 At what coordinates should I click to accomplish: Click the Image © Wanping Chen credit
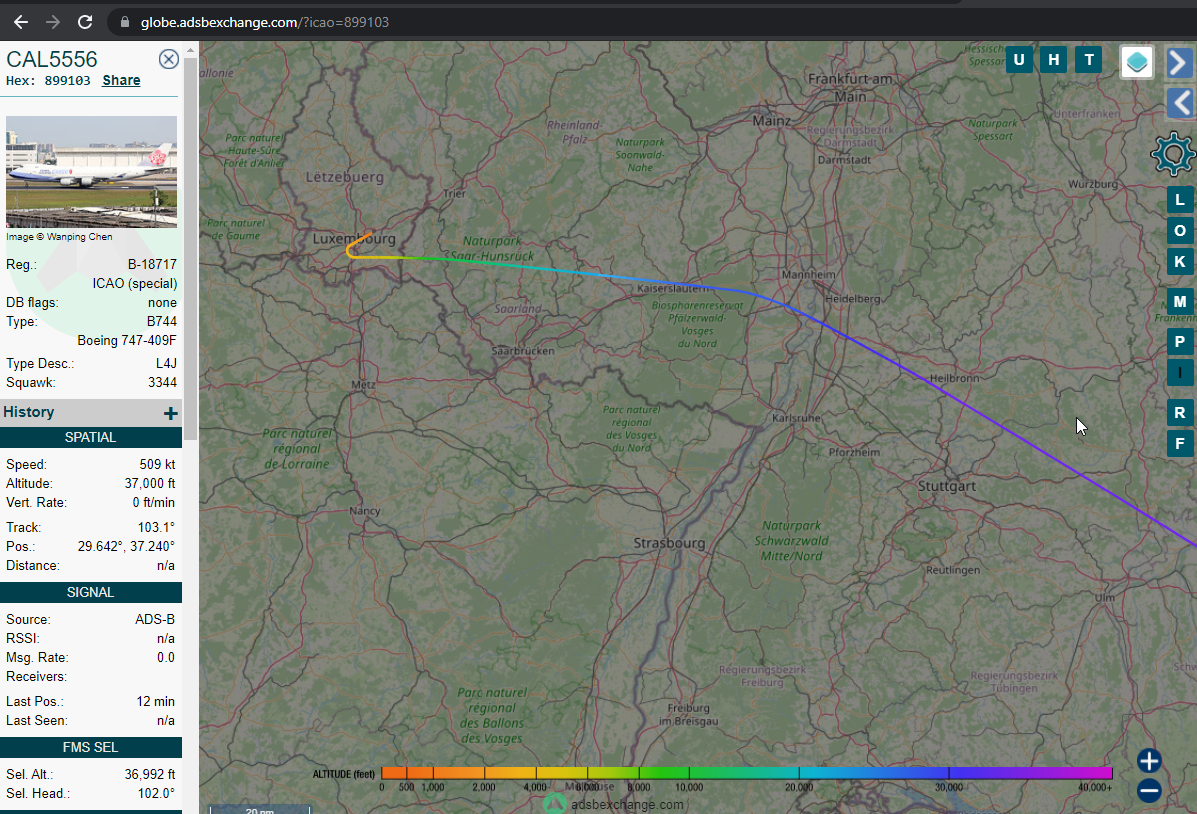59,237
